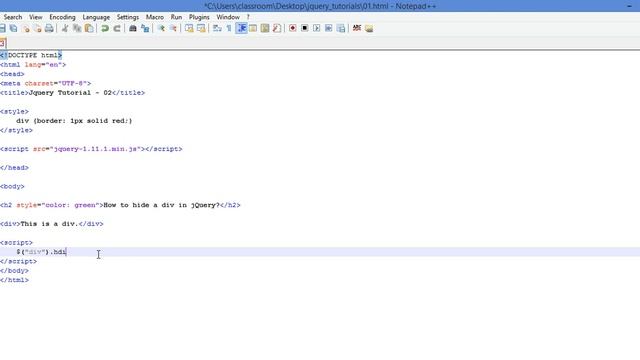
Task: Stop macro recording with square icon
Action: 304,28
